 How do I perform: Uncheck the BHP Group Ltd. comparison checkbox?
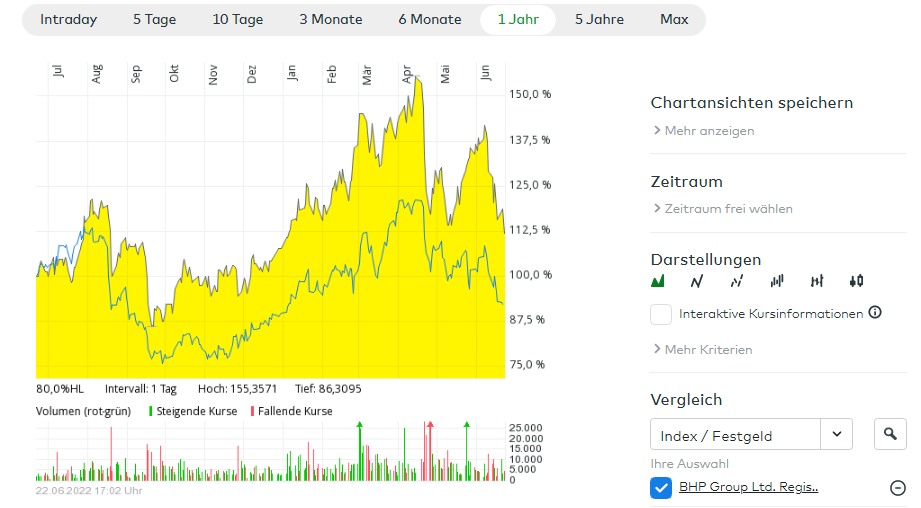point(661,488)
